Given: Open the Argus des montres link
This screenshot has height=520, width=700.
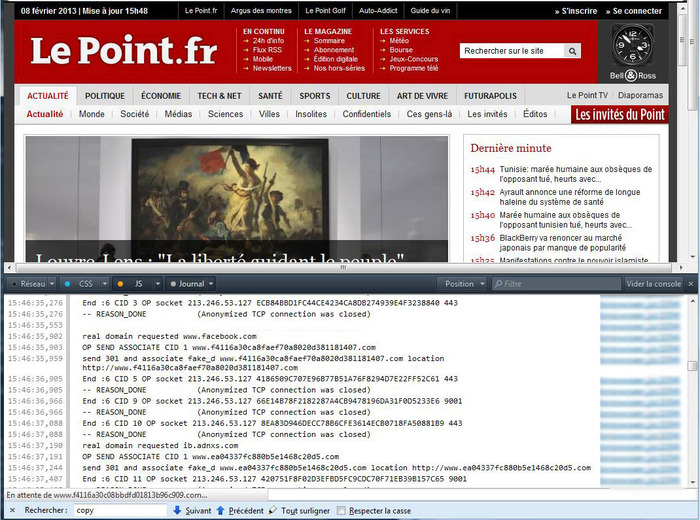Looking at the screenshot, I should (261, 11).
